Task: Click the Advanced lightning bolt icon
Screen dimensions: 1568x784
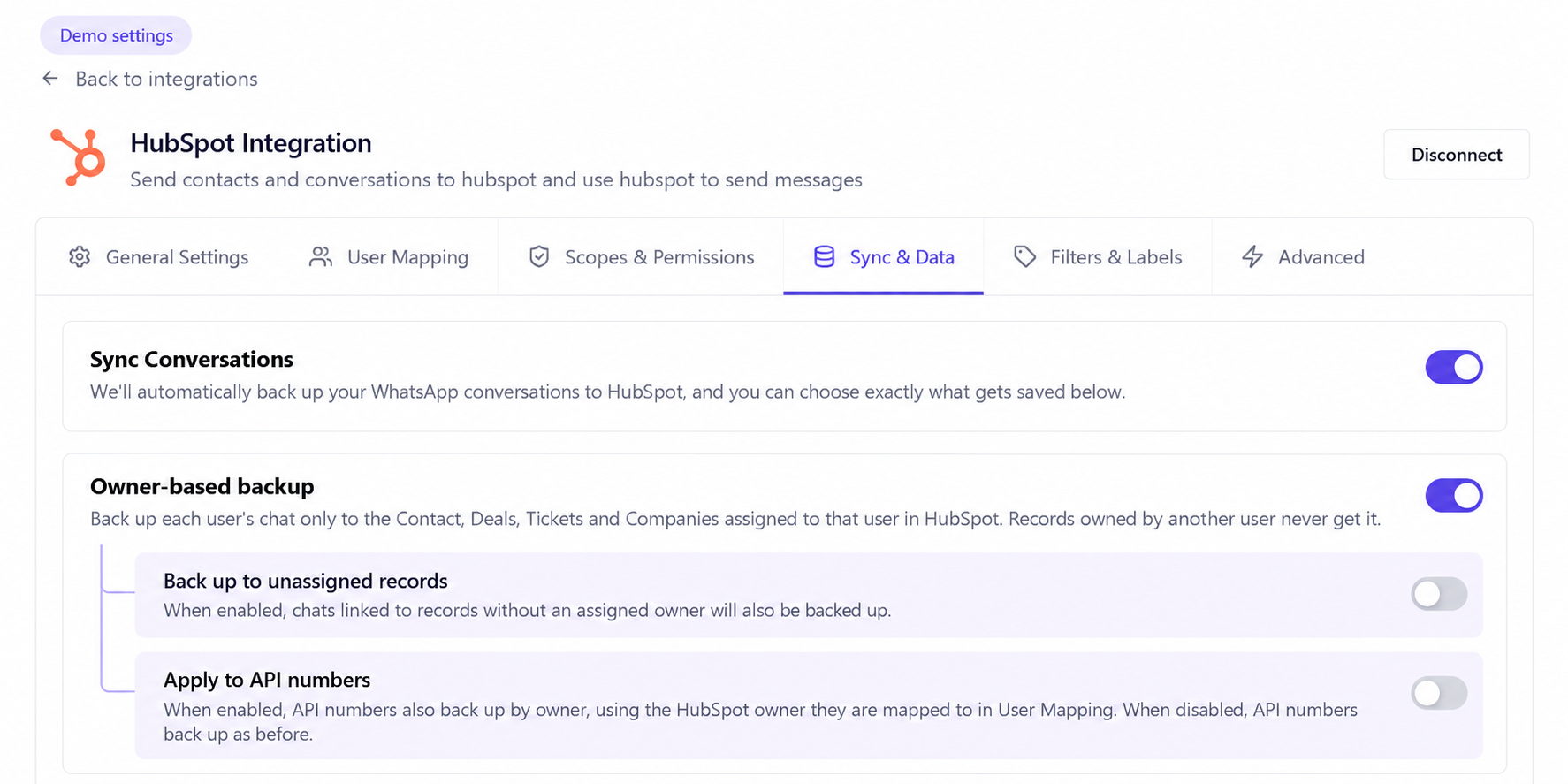Action: click(1252, 257)
